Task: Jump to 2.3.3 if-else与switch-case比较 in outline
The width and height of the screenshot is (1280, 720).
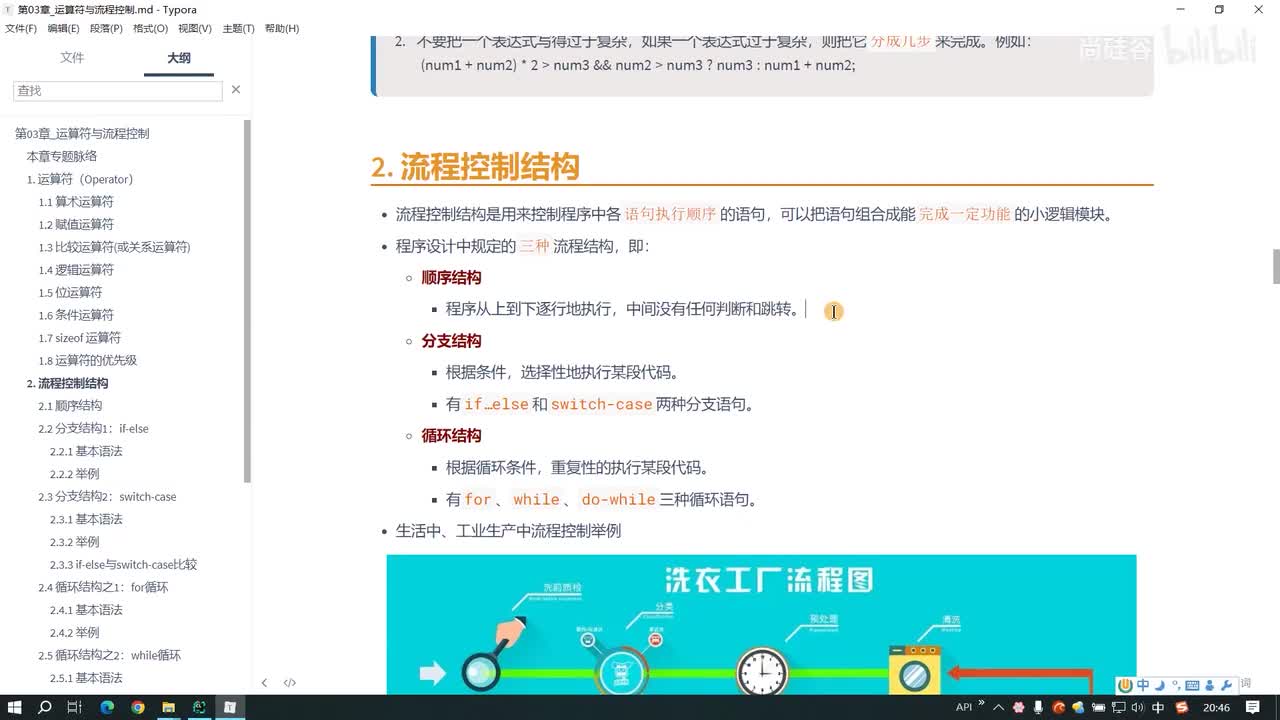Action: click(x=124, y=565)
